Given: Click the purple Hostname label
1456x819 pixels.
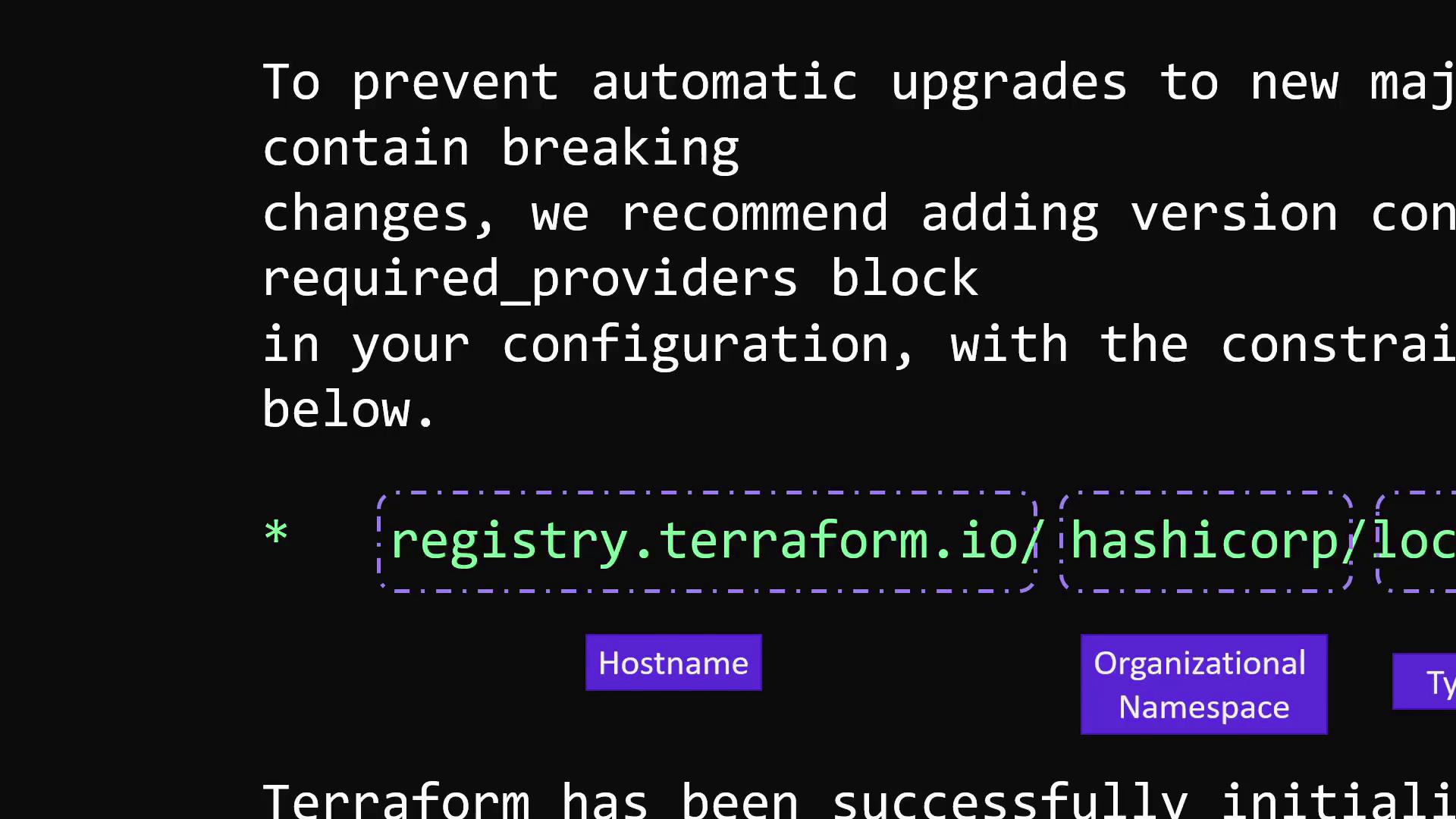Looking at the screenshot, I should [x=673, y=663].
